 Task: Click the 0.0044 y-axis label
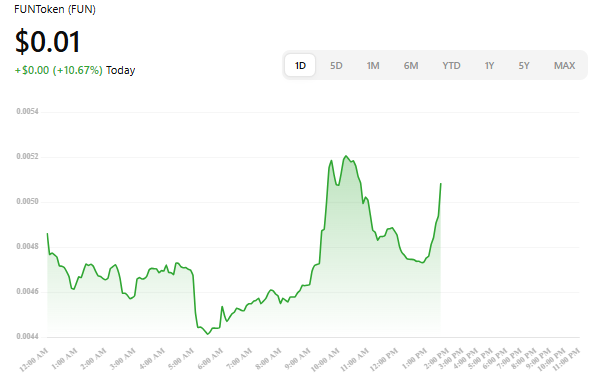[27, 336]
